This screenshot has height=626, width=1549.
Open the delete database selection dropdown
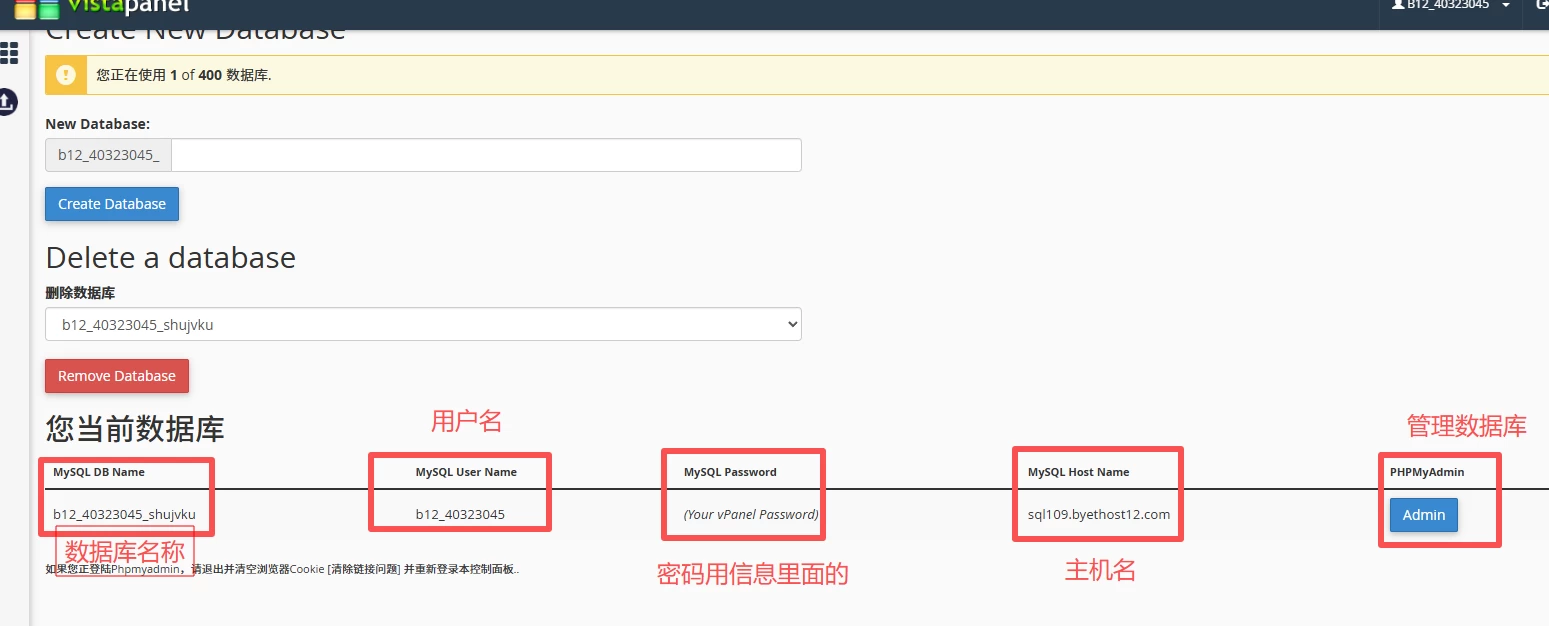[x=423, y=324]
